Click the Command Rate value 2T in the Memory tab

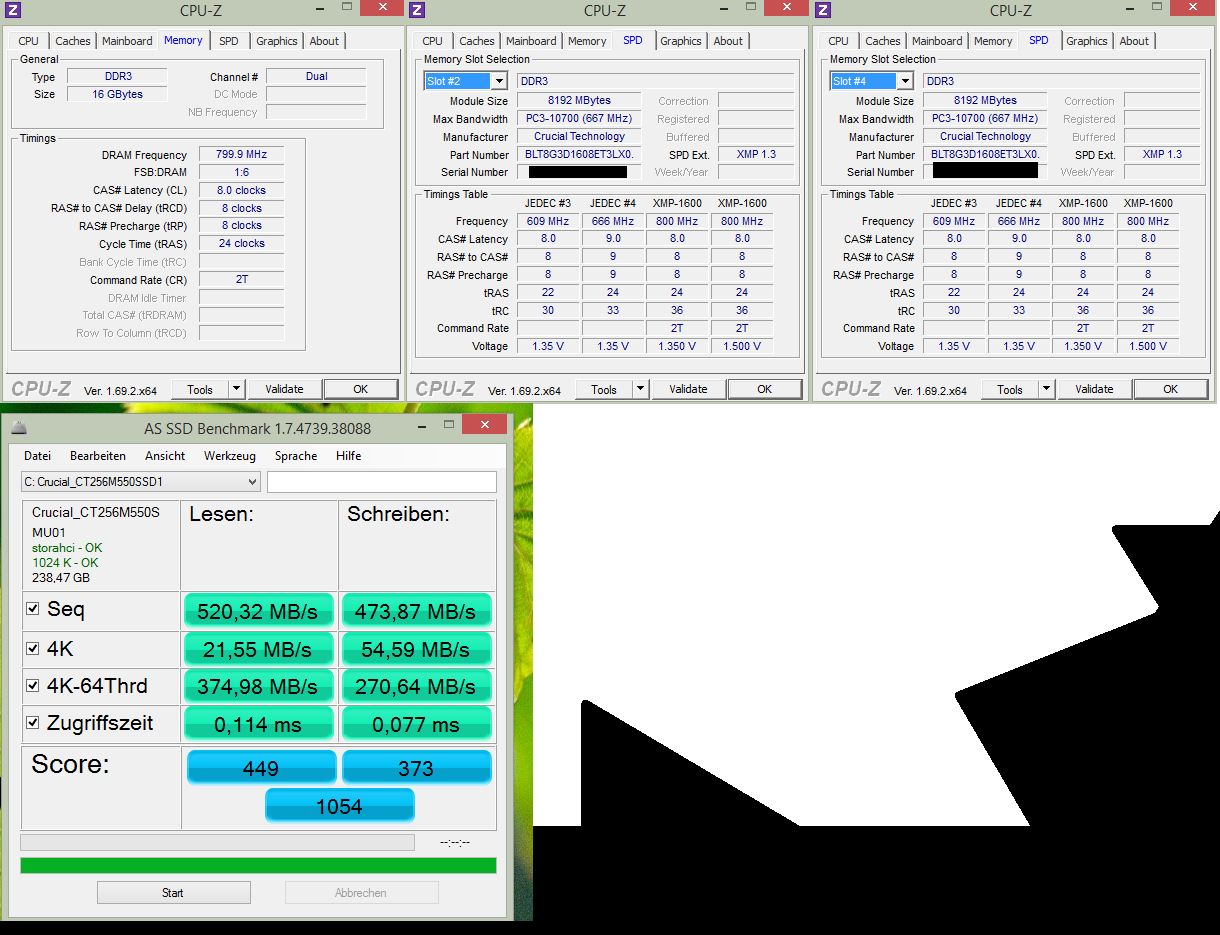pos(241,279)
